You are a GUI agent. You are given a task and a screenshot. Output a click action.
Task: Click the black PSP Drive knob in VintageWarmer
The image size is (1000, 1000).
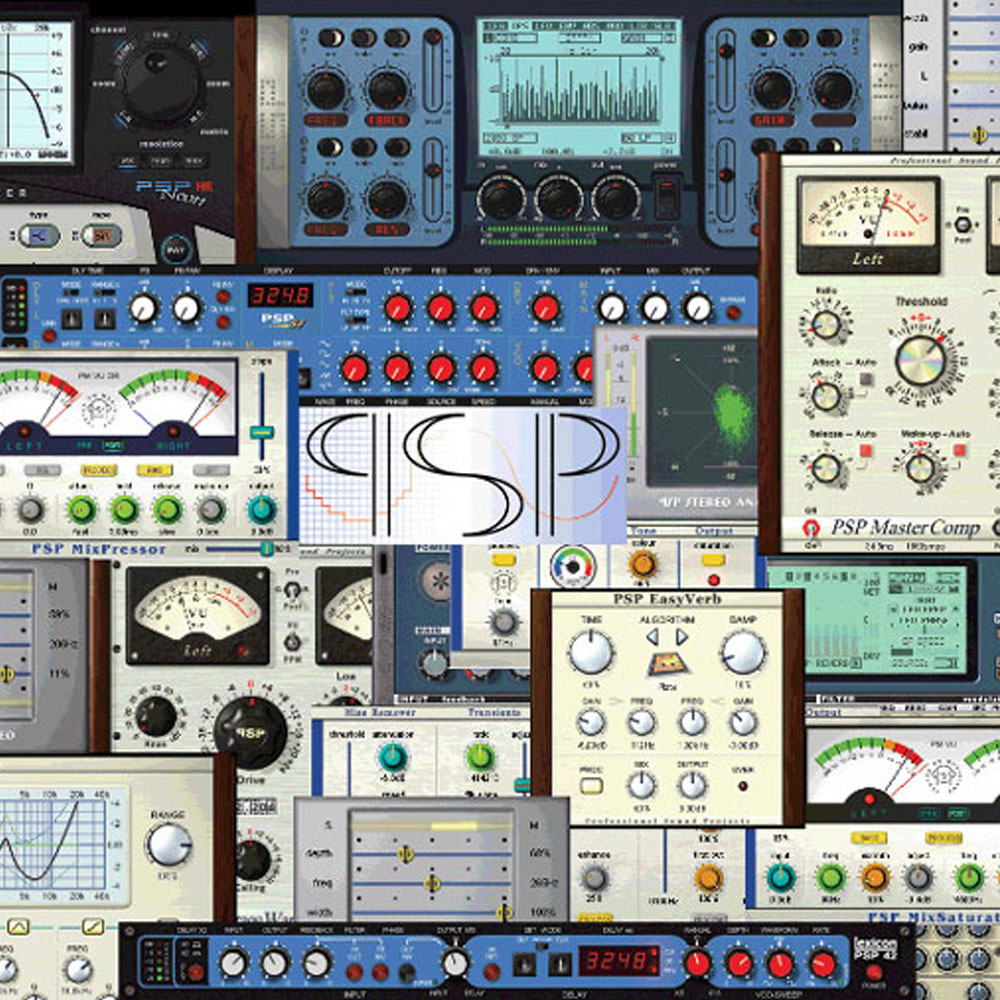click(x=250, y=732)
